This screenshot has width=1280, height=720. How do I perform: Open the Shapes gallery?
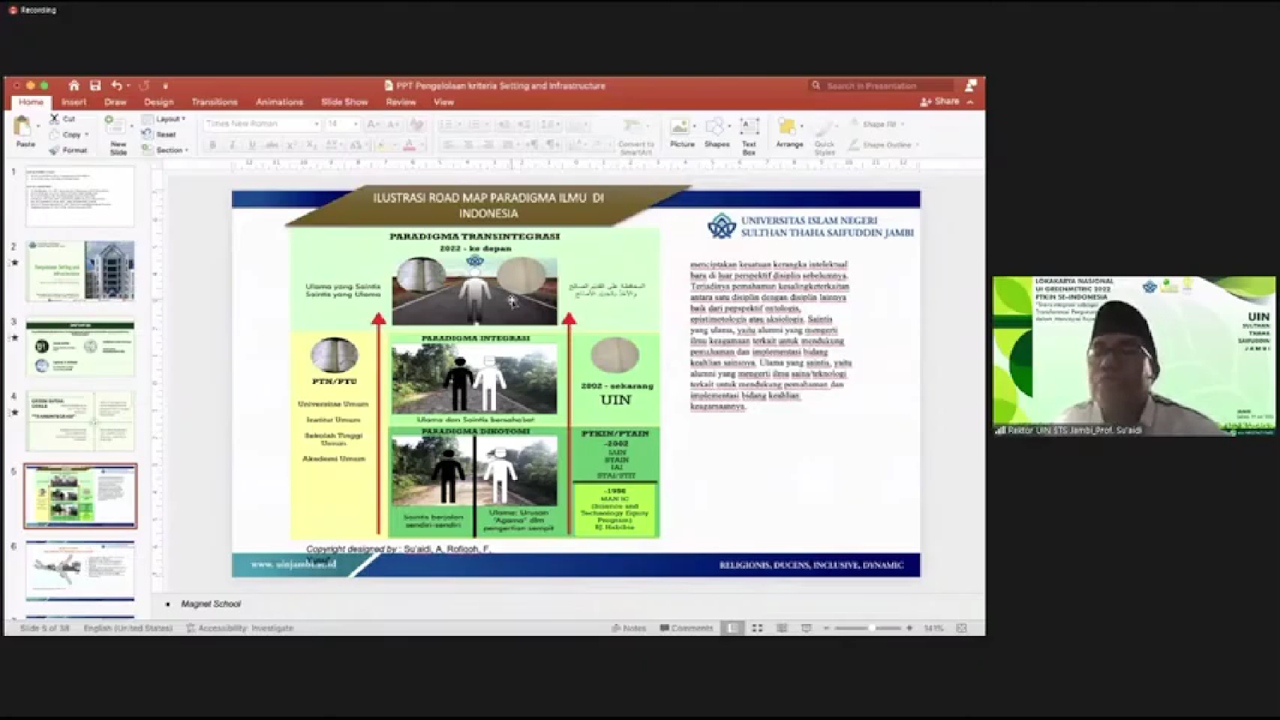click(x=716, y=128)
